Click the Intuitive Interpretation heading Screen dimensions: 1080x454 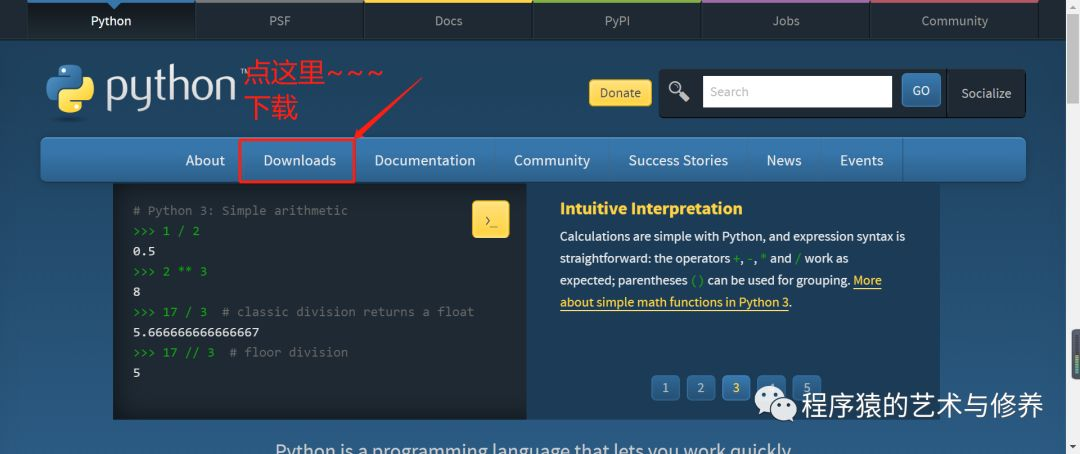point(651,209)
